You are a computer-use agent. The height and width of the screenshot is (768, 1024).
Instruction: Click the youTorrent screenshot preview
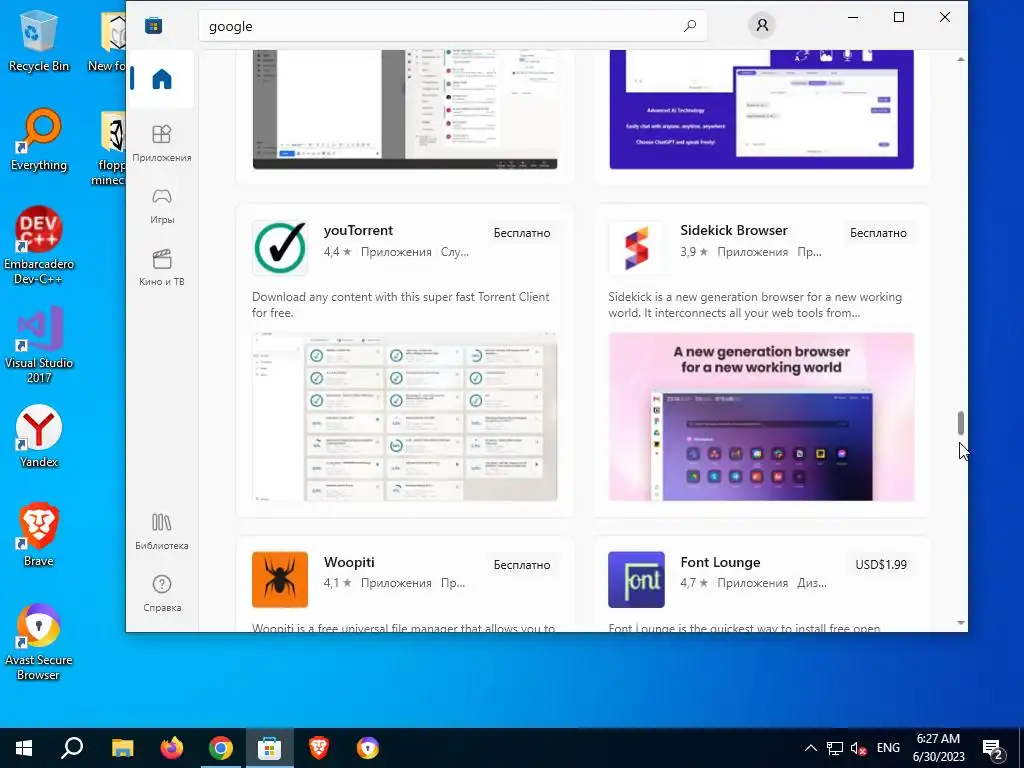tap(405, 417)
